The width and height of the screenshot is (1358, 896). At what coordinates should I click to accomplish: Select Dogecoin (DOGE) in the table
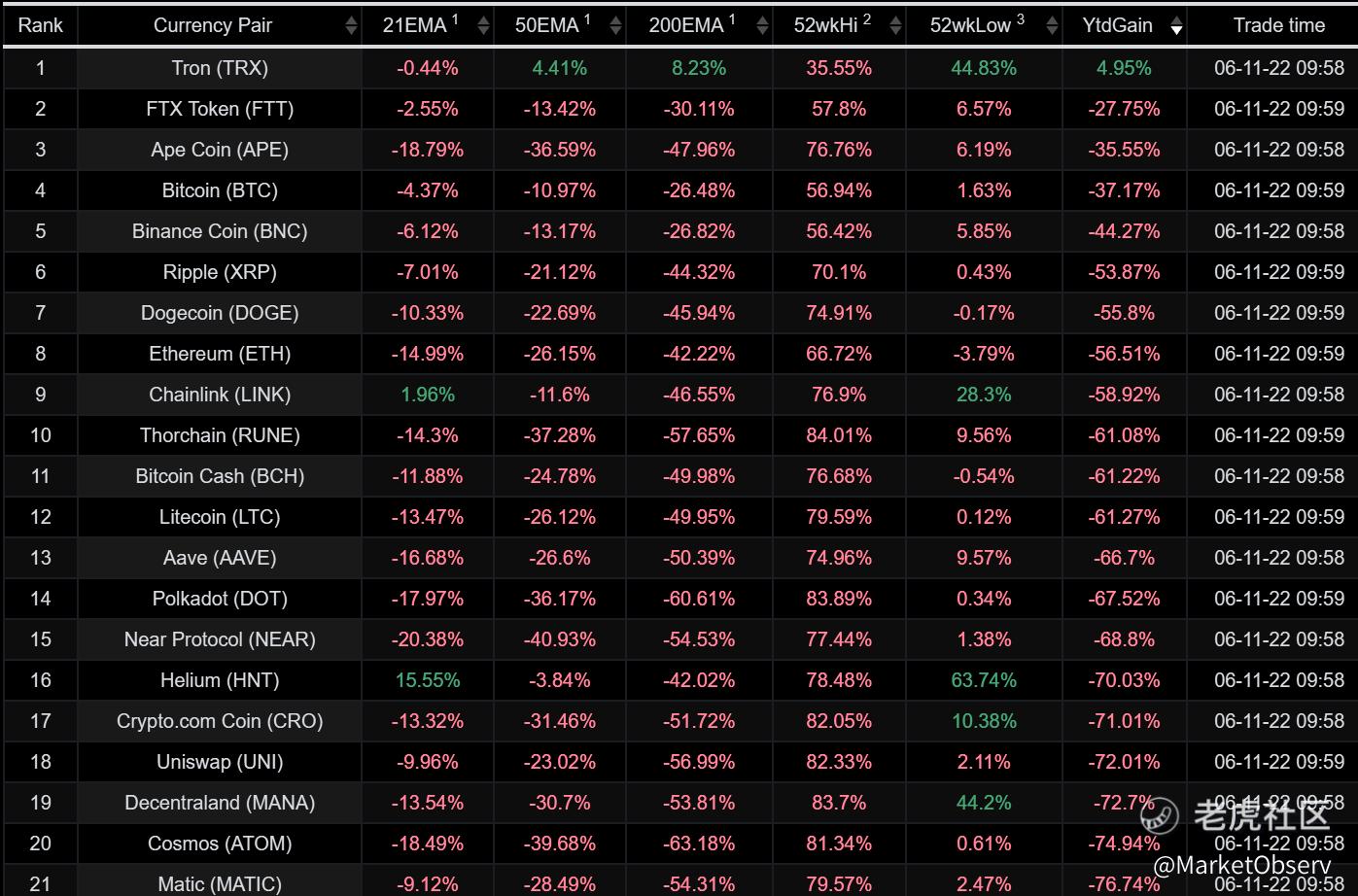coord(220,313)
